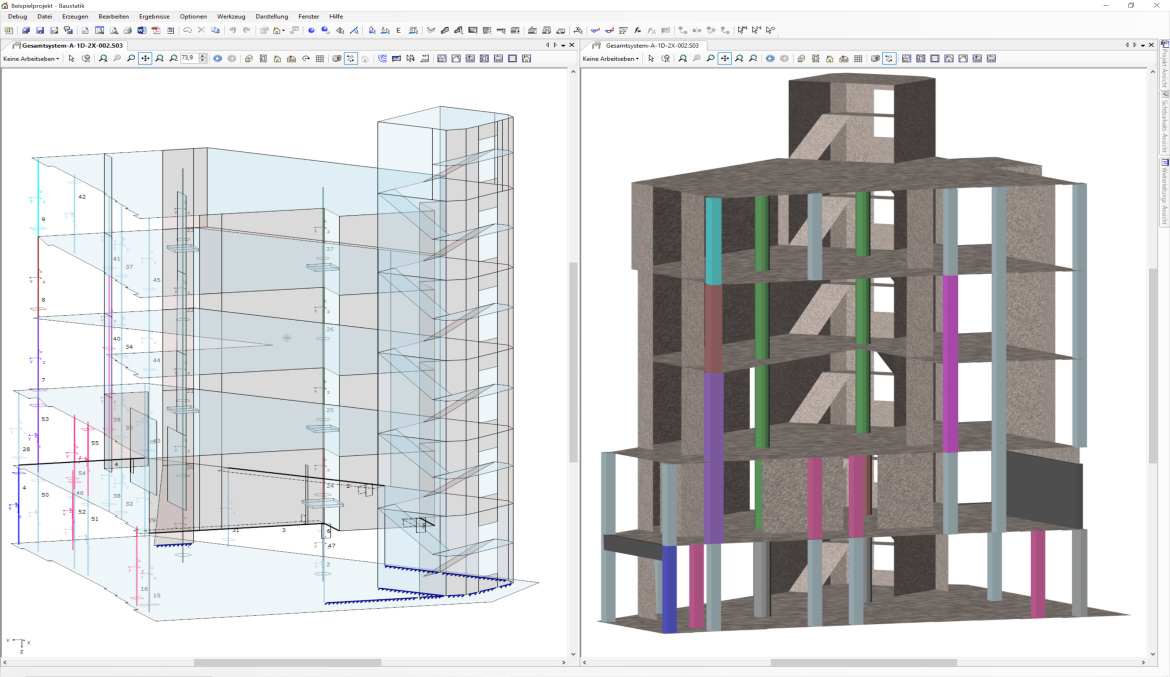Click the copy icon in the main toolbar
This screenshot has height=677, width=1170.
[x=215, y=31]
